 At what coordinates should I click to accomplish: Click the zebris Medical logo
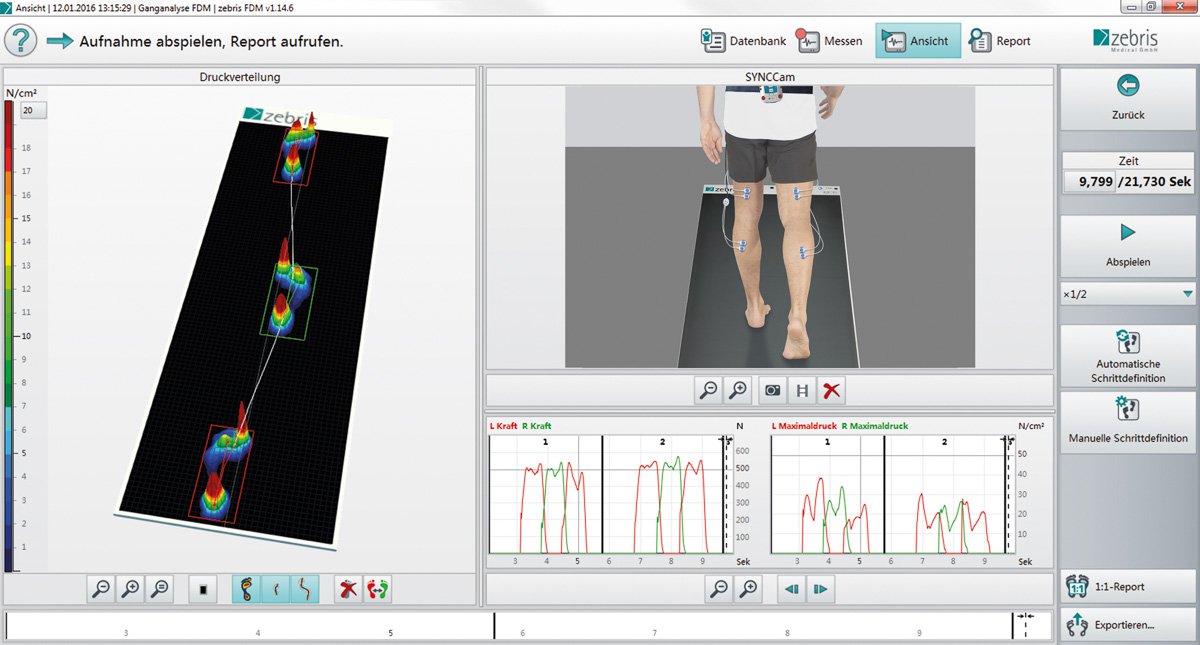click(1127, 41)
